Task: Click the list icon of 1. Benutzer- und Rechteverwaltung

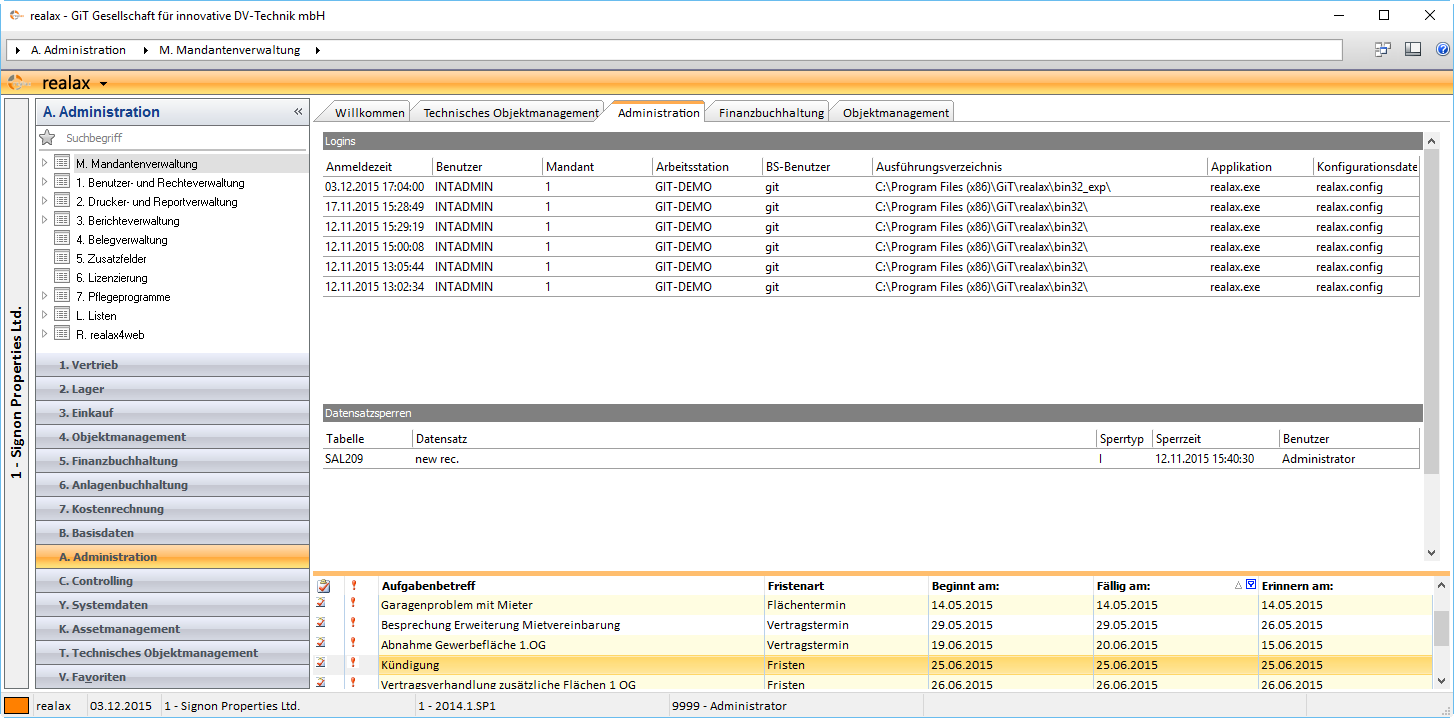Action: pos(62,182)
